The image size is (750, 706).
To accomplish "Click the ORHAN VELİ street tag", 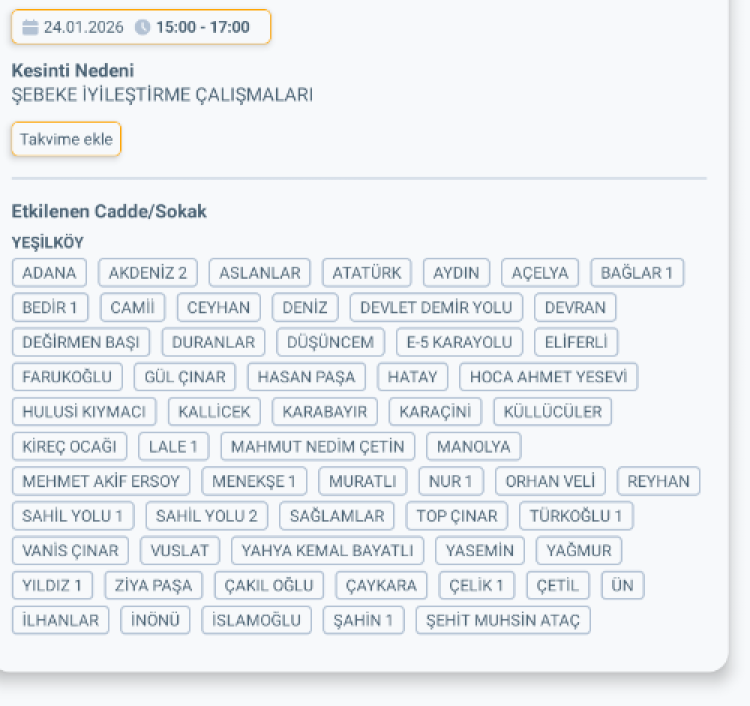I will click(550, 481).
